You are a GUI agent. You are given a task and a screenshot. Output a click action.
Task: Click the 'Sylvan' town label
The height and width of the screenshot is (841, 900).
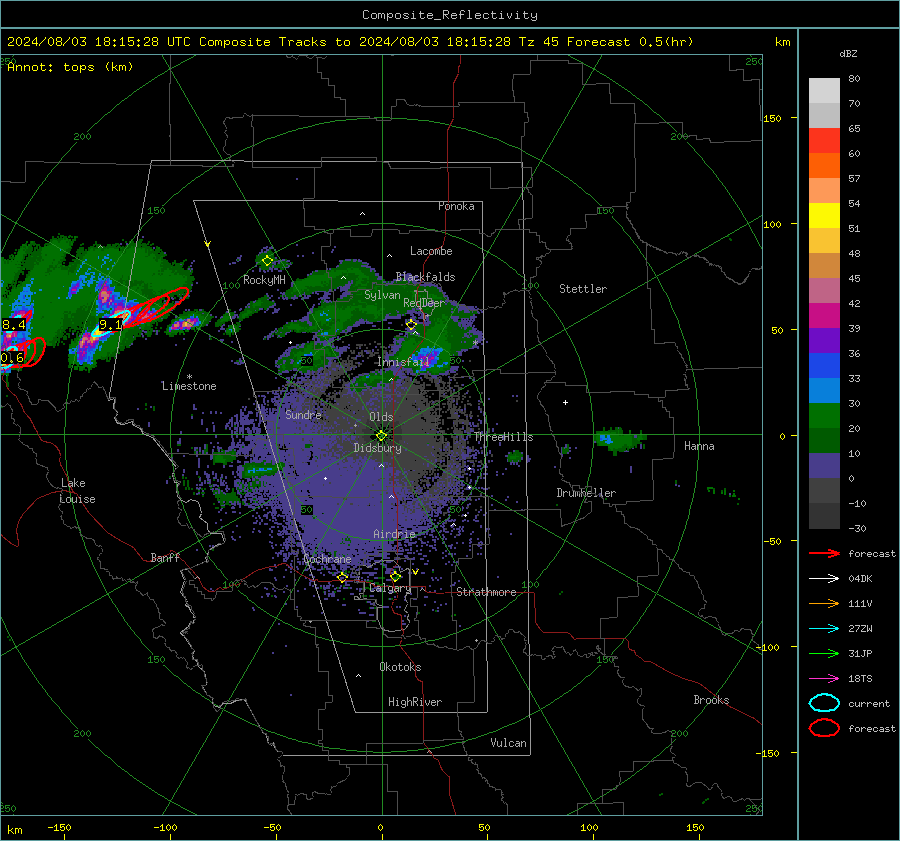[382, 295]
